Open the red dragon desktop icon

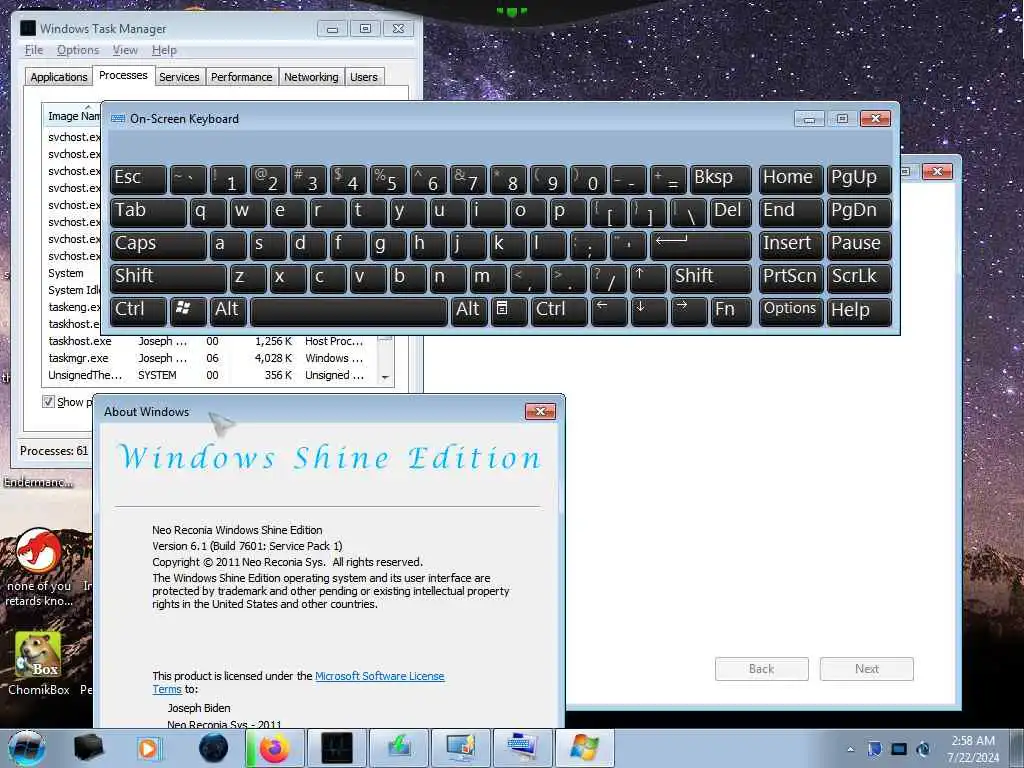click(x=39, y=568)
